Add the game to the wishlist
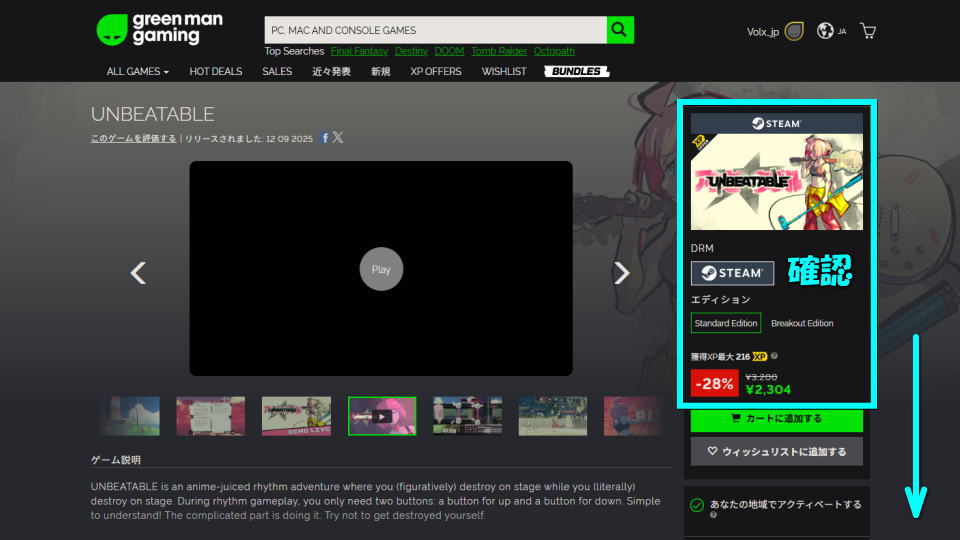 [x=776, y=452]
